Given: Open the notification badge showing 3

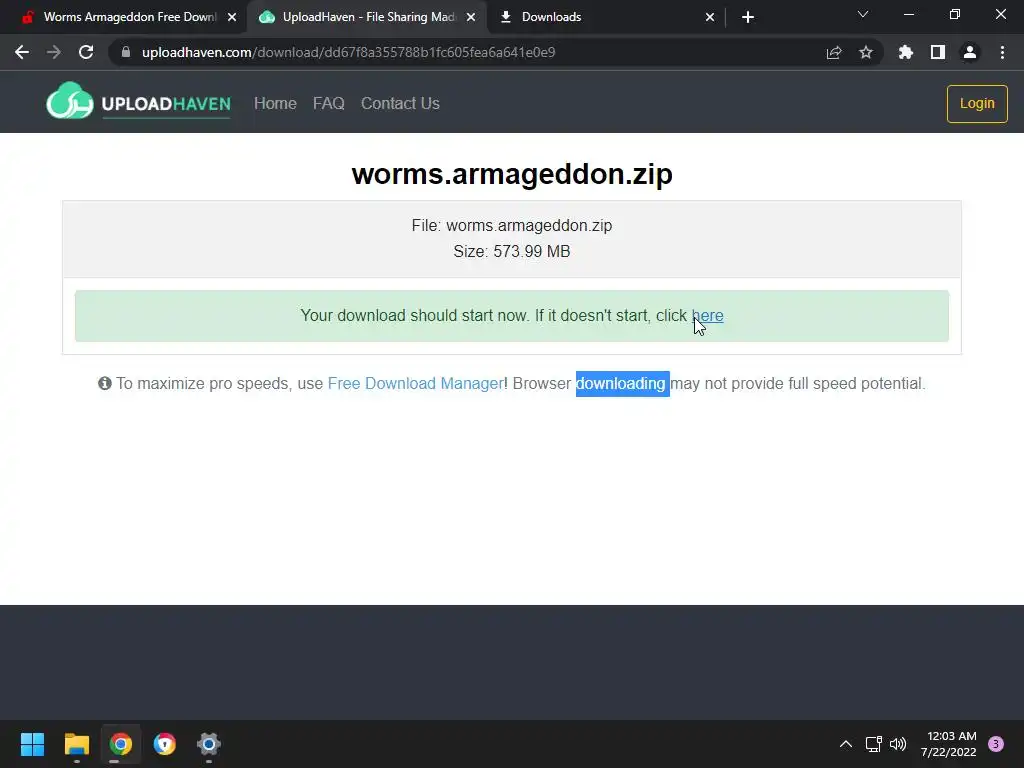Looking at the screenshot, I should [x=996, y=744].
